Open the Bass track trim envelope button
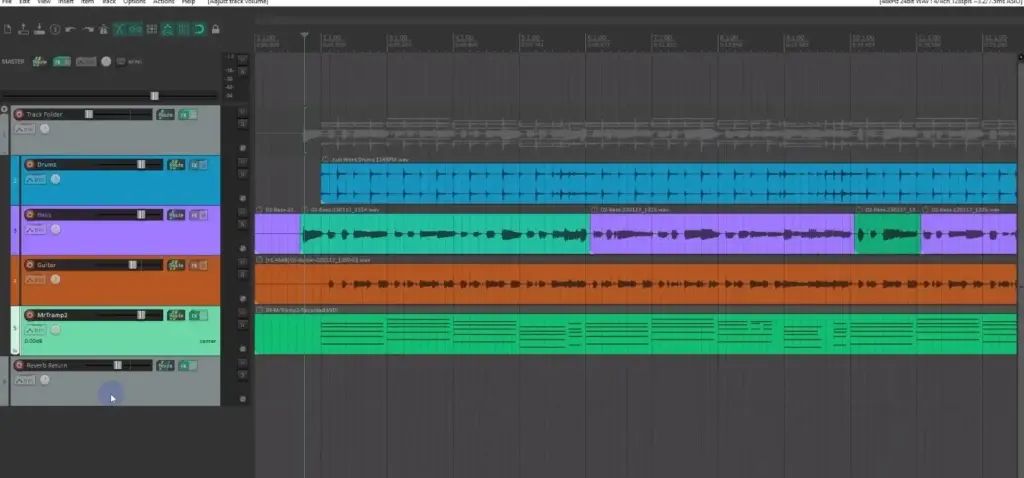This screenshot has height=478, width=1024. [35, 230]
